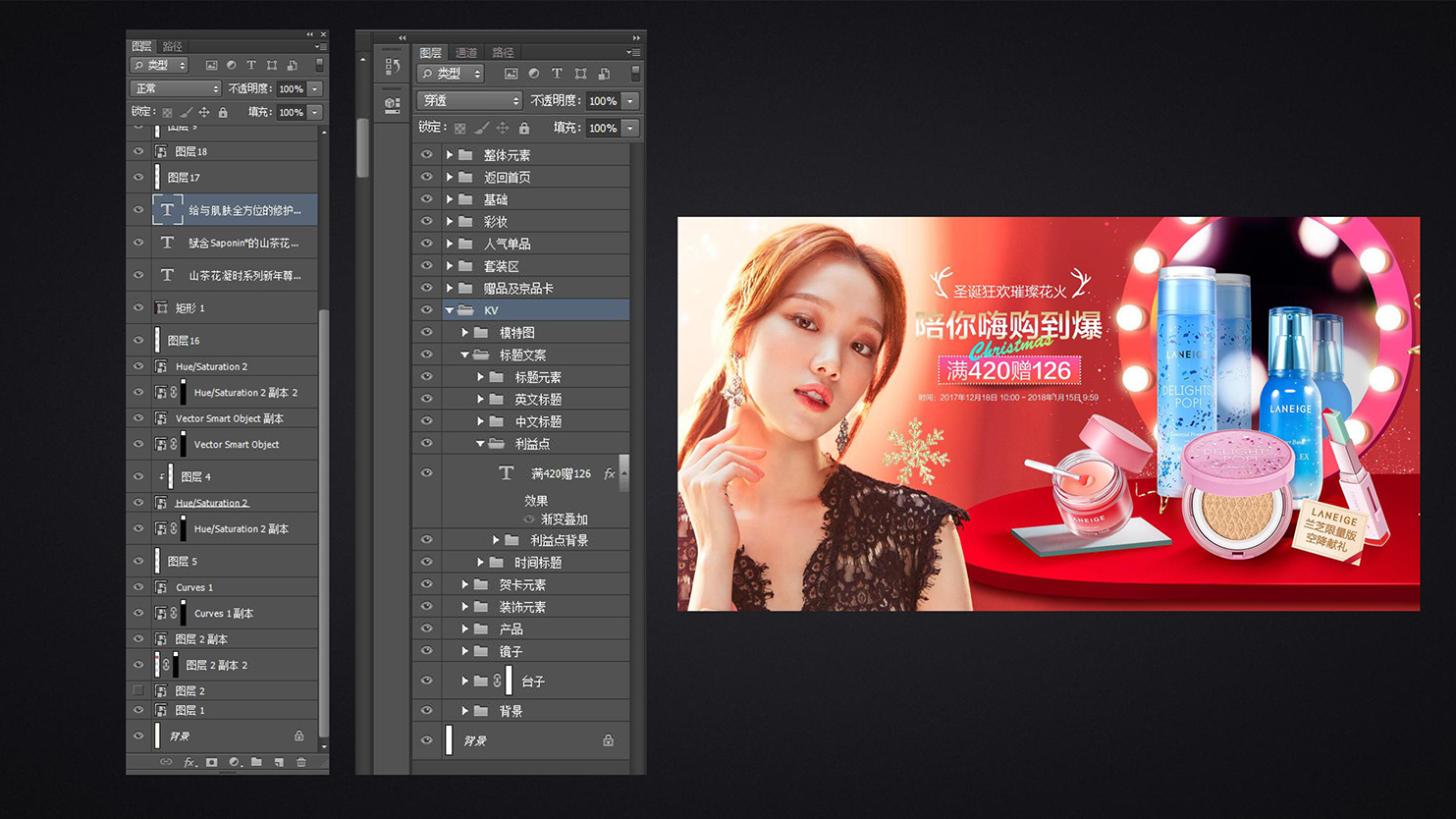
Task: Filter for pixel layers in left panel
Action: (x=211, y=66)
